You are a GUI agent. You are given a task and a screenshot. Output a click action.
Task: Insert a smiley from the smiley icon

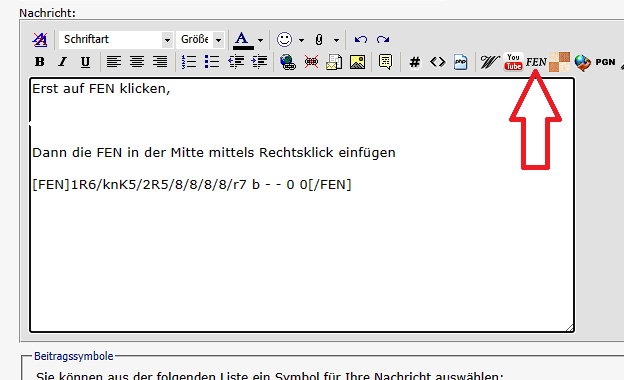coord(285,39)
